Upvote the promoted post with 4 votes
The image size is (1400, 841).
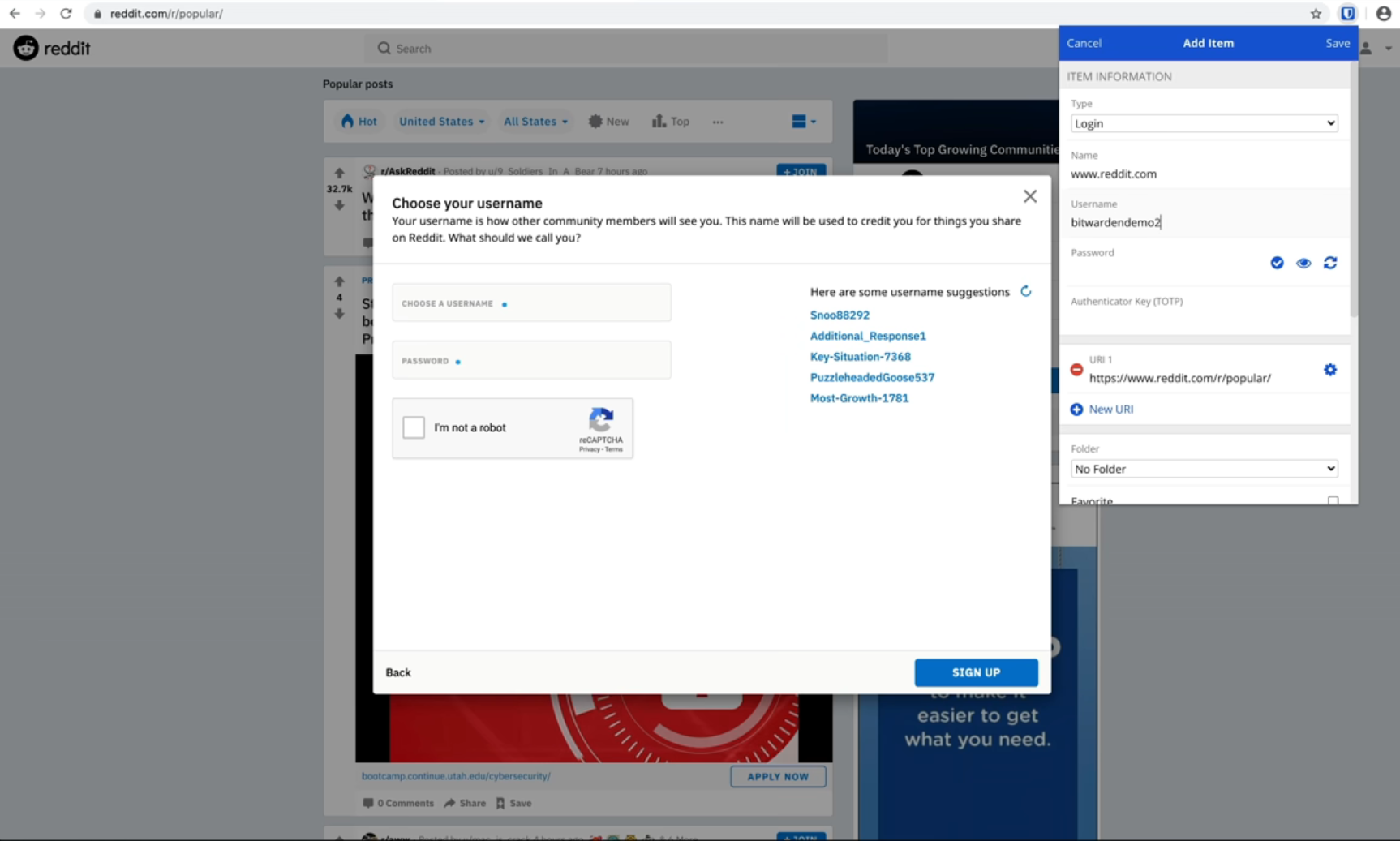pos(339,281)
